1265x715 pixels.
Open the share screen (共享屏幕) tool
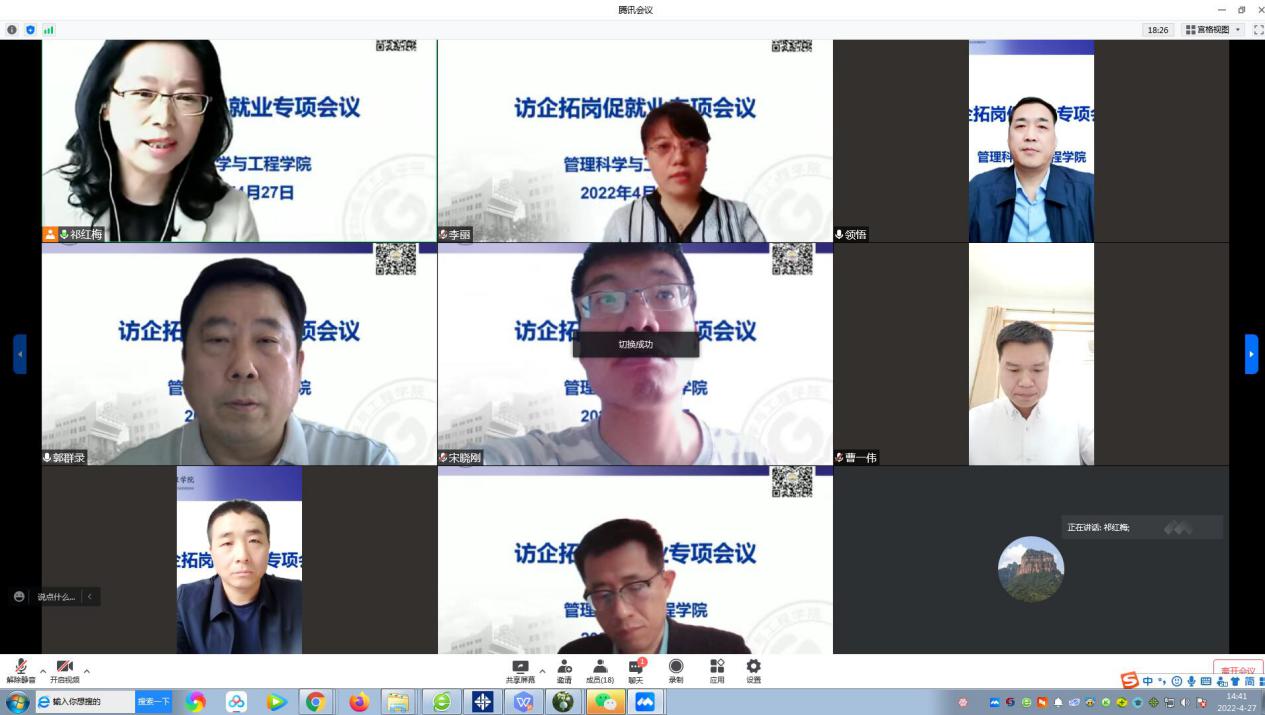click(x=520, y=668)
